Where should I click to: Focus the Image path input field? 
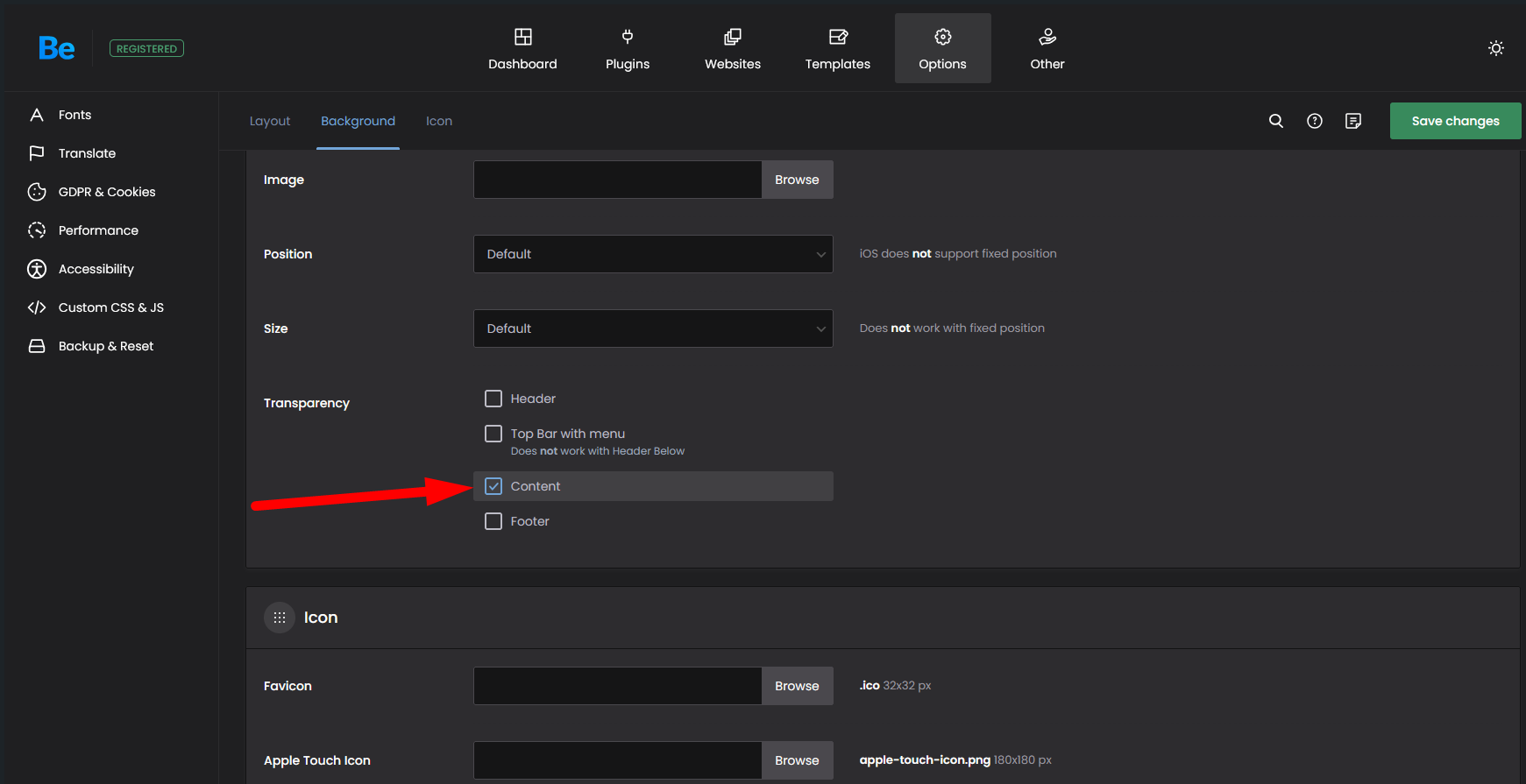[x=618, y=180]
